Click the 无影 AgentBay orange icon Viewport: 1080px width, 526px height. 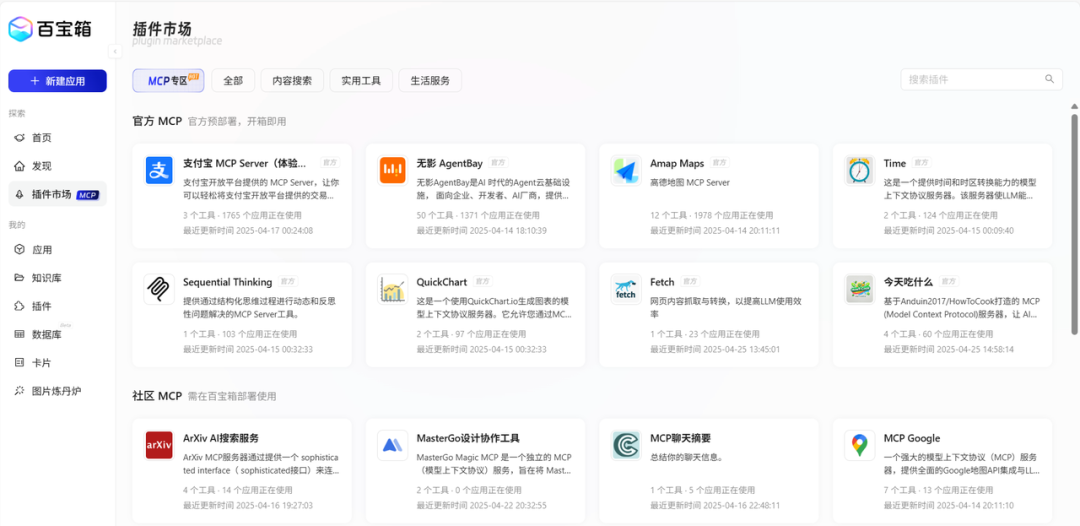[393, 170]
